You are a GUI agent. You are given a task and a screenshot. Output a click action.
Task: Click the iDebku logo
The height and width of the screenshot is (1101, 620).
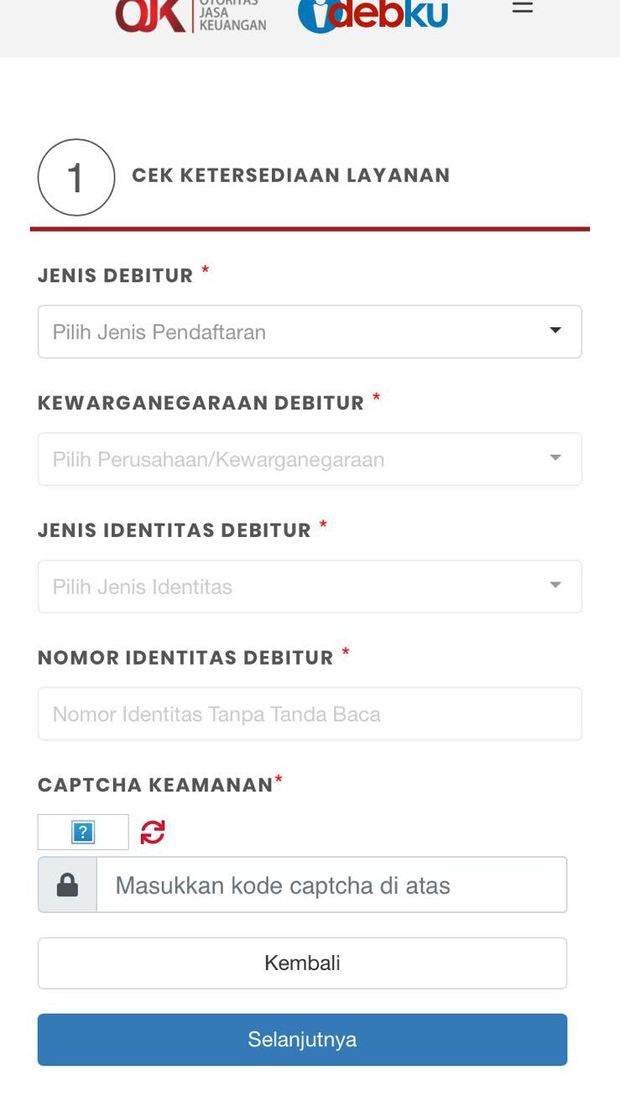(x=373, y=14)
